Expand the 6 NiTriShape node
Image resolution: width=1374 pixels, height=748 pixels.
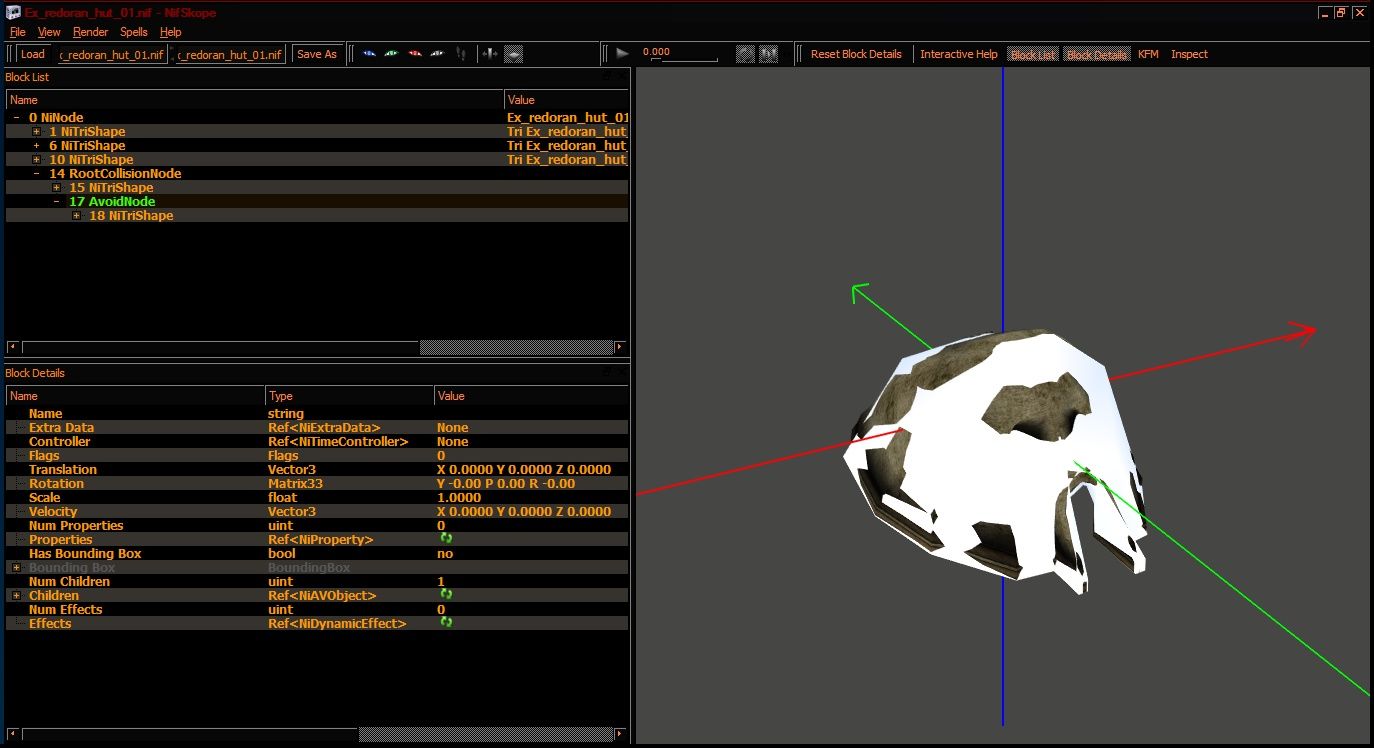click(36, 146)
